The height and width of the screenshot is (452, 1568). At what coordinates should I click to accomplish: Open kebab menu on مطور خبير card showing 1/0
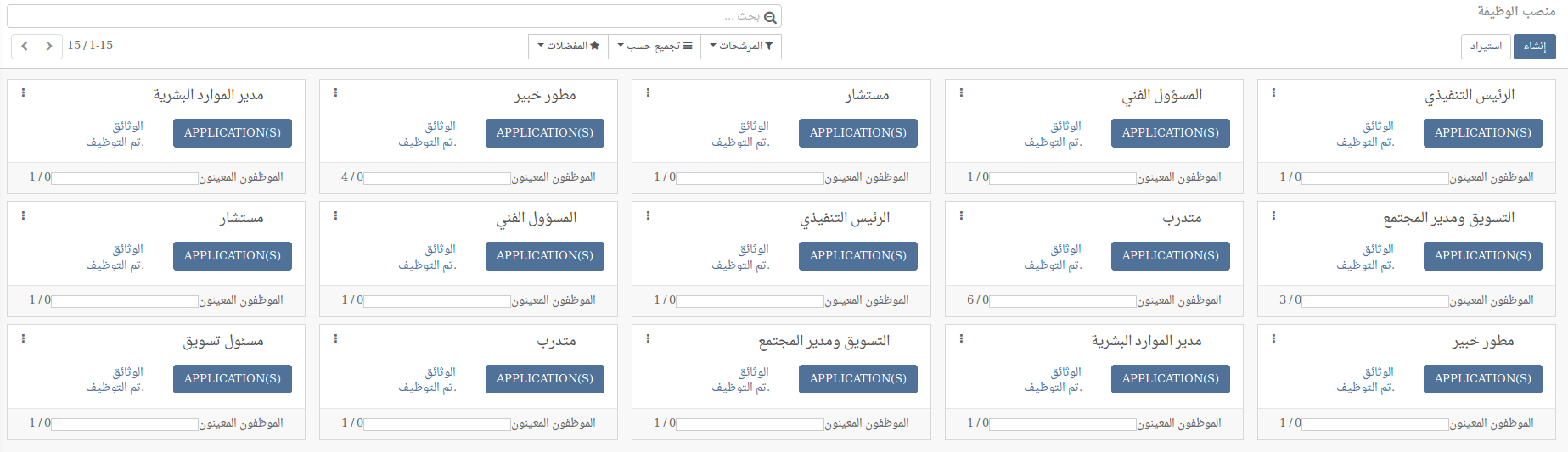(1273, 338)
